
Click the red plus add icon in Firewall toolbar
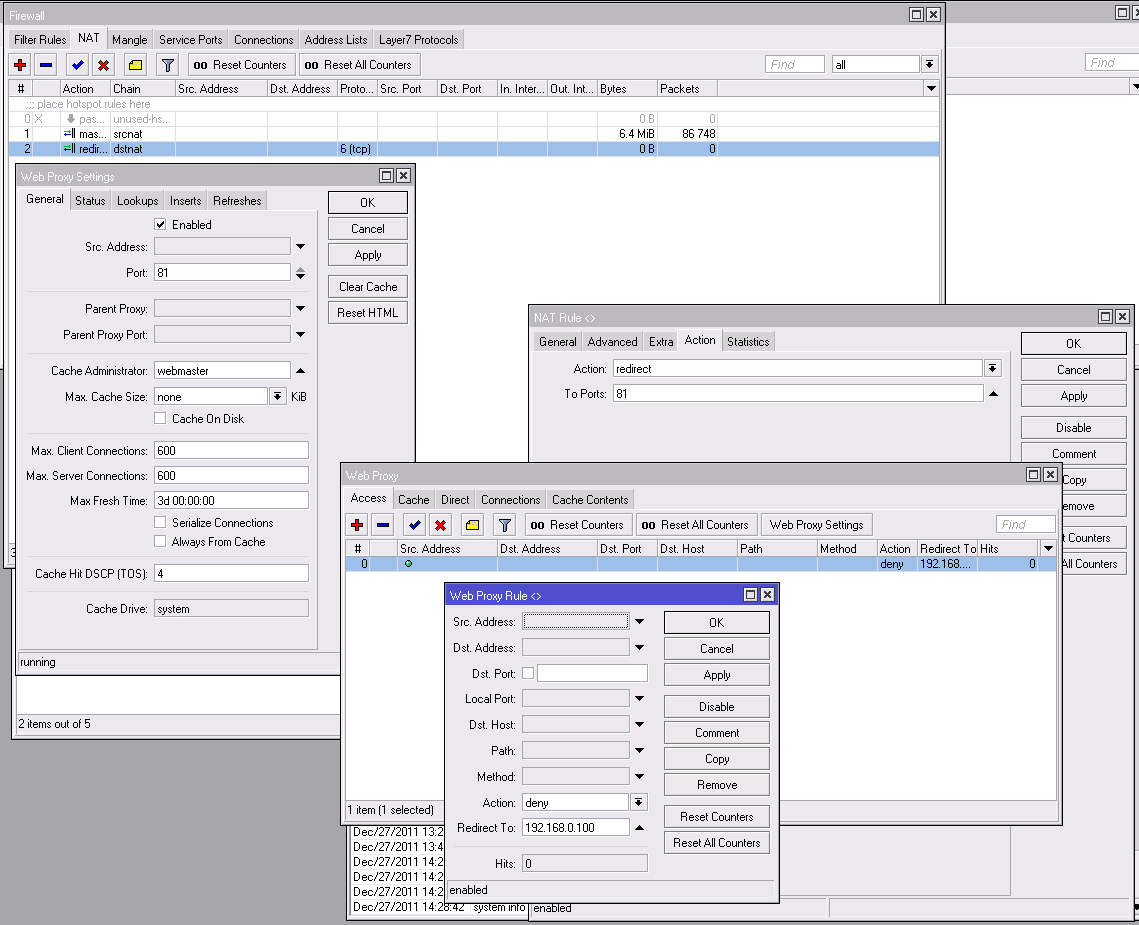[x=20, y=65]
